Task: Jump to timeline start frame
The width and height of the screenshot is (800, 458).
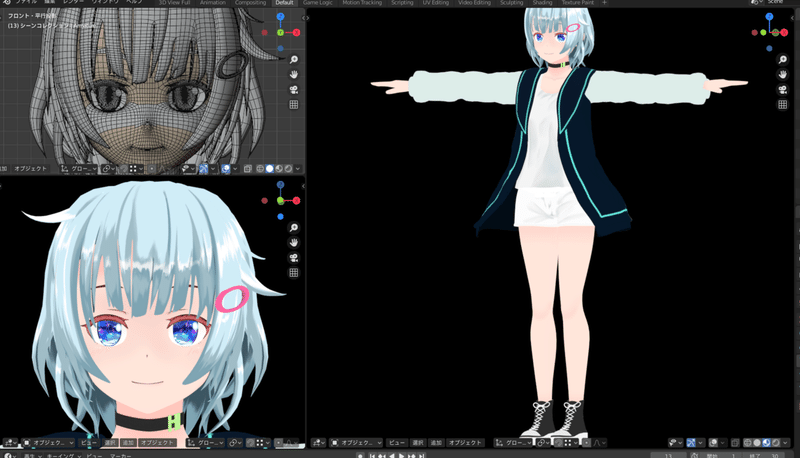Action: [372, 455]
